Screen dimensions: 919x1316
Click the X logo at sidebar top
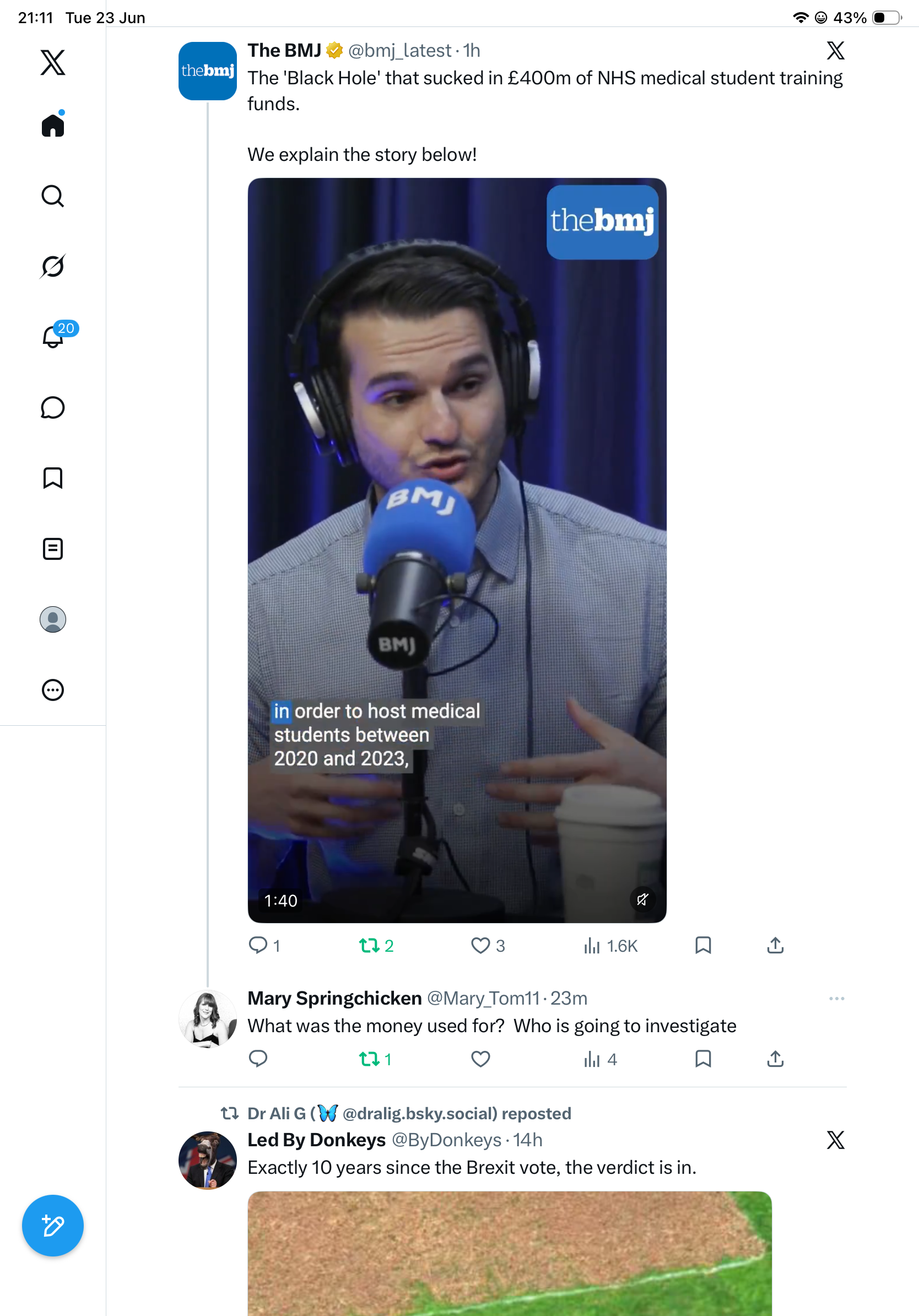(53, 62)
